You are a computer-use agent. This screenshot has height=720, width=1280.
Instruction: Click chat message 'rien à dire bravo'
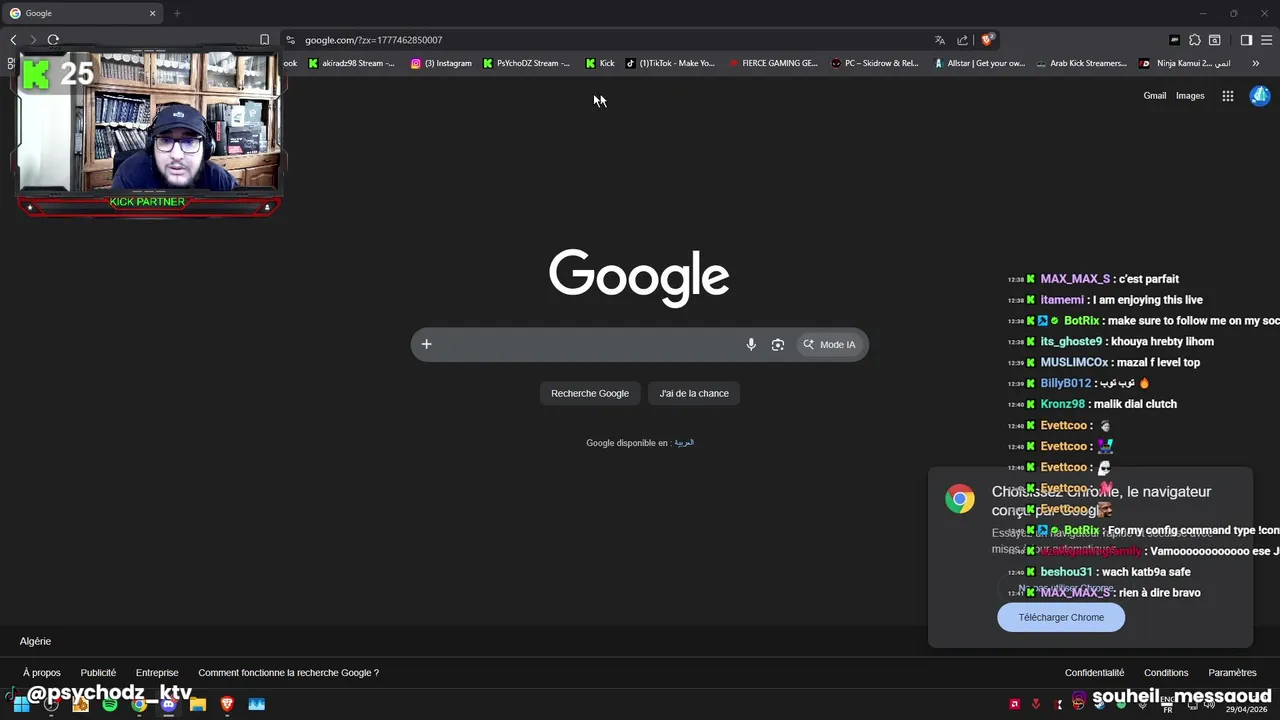pyautogui.click(x=1160, y=593)
